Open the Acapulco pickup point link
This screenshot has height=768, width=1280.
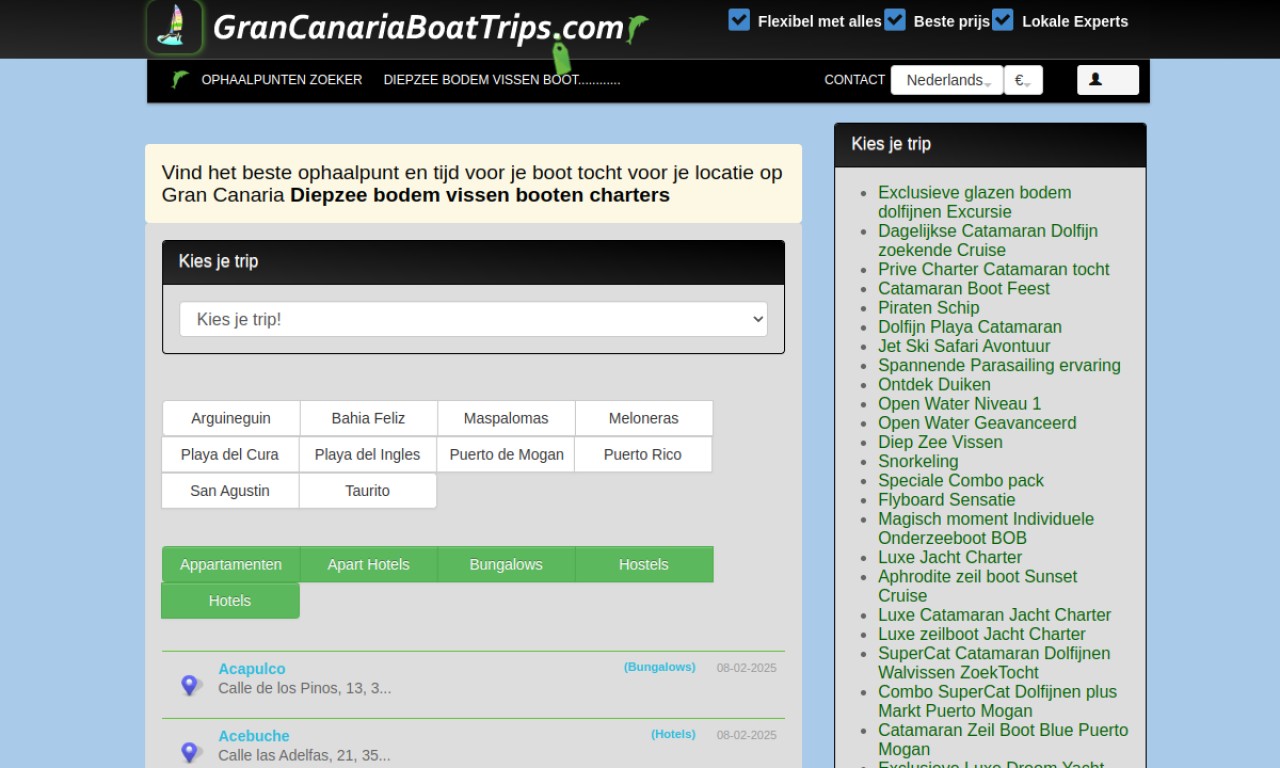(x=252, y=669)
